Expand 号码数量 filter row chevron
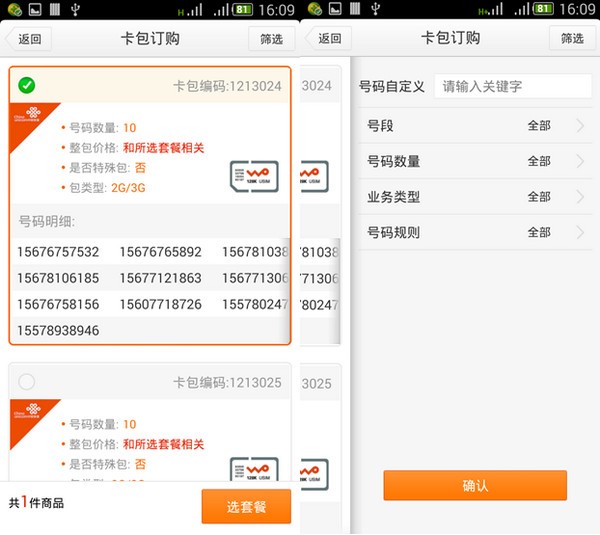This screenshot has height=535, width=600. pos(580,161)
